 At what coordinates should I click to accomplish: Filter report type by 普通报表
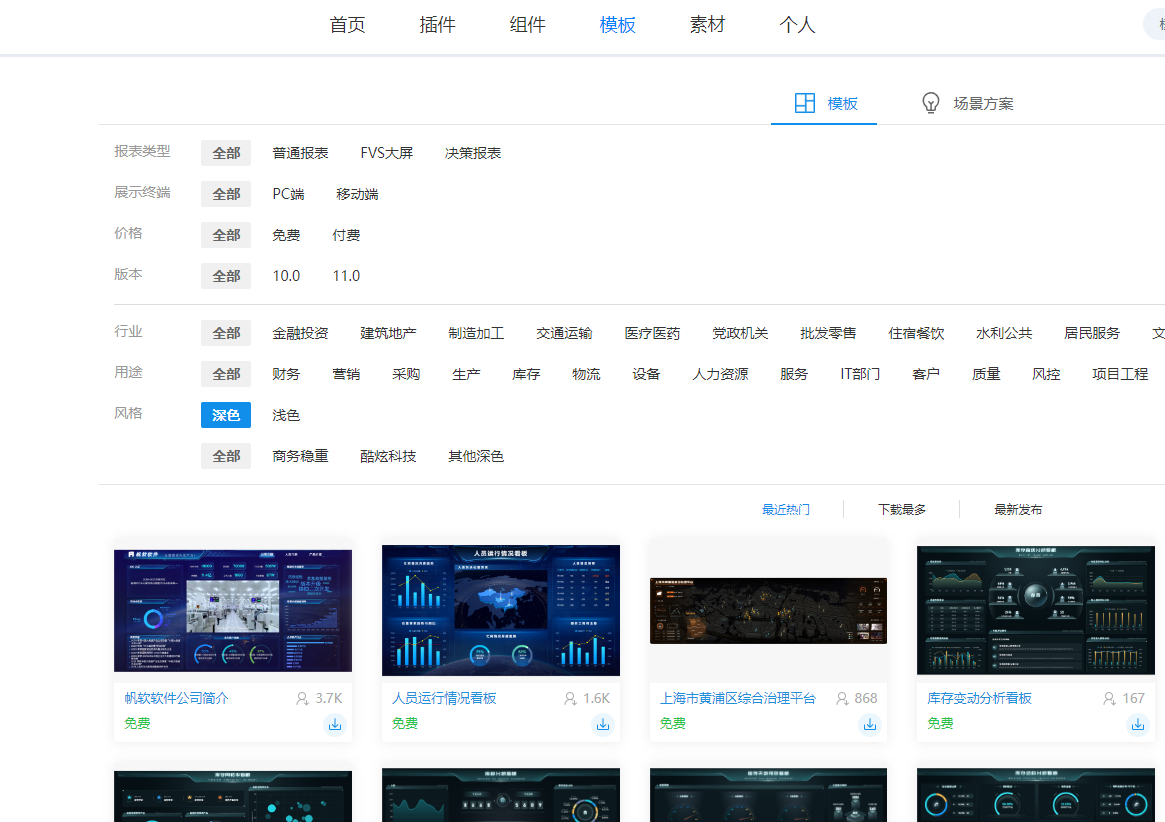[300, 153]
